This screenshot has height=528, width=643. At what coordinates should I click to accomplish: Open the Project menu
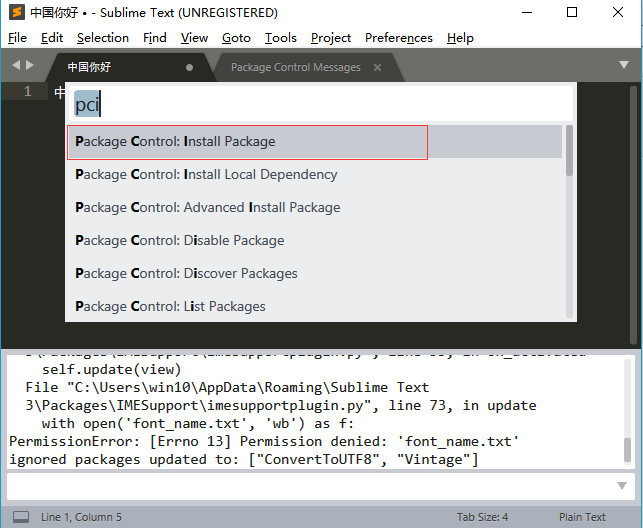tap(331, 38)
